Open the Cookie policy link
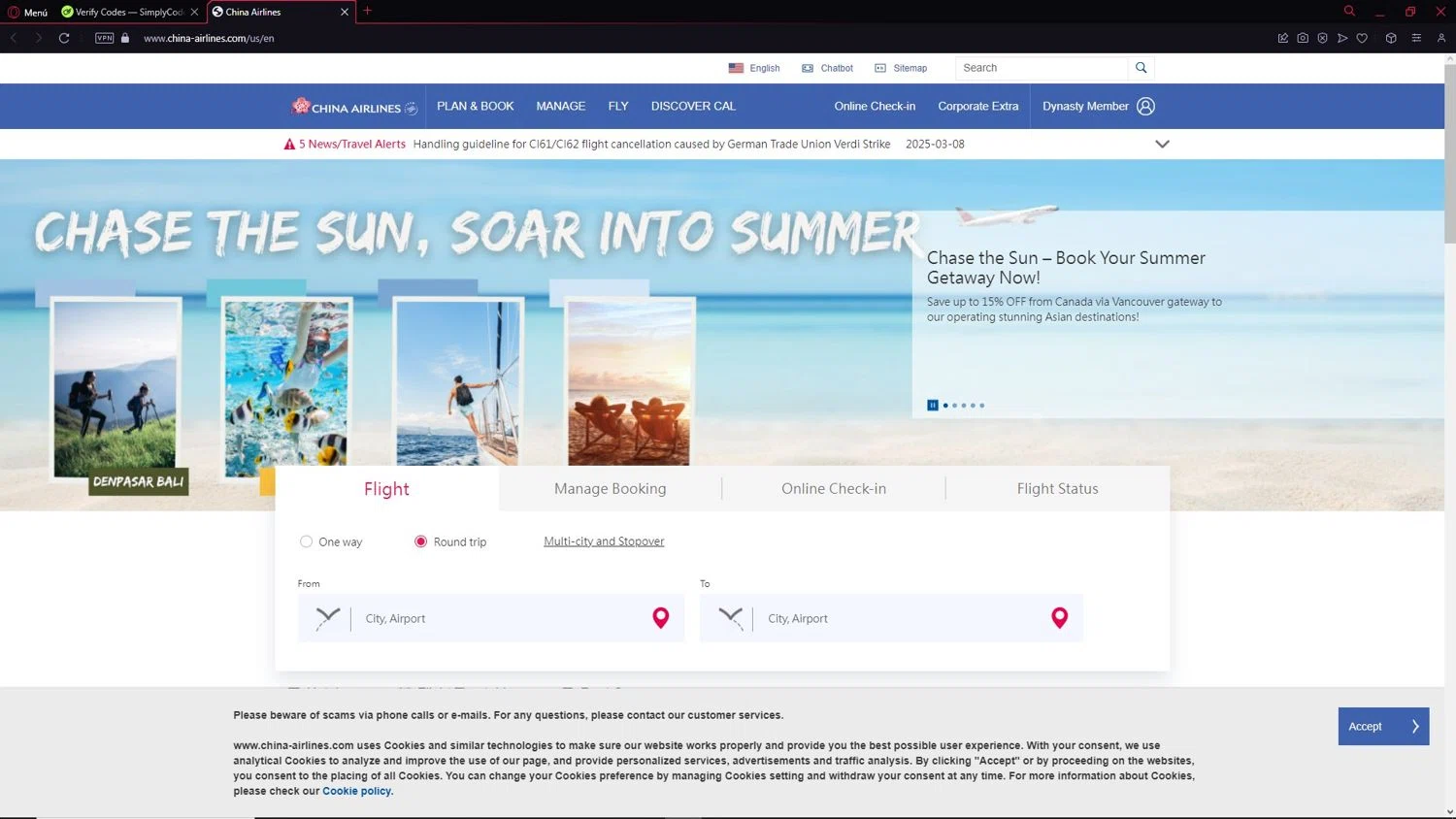This screenshot has width=1456, height=819. (357, 792)
